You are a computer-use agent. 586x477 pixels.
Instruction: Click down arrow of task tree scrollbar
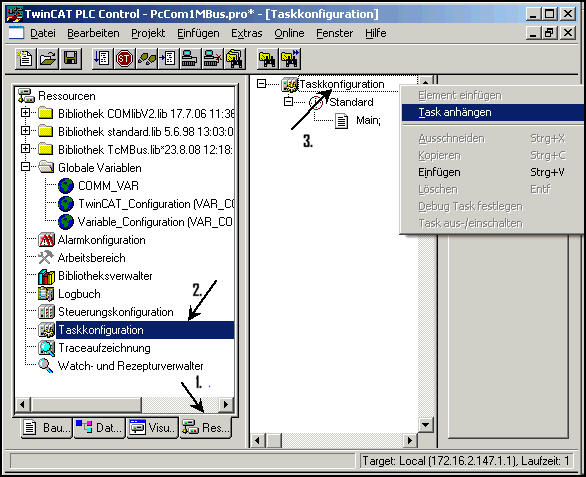click(x=425, y=425)
